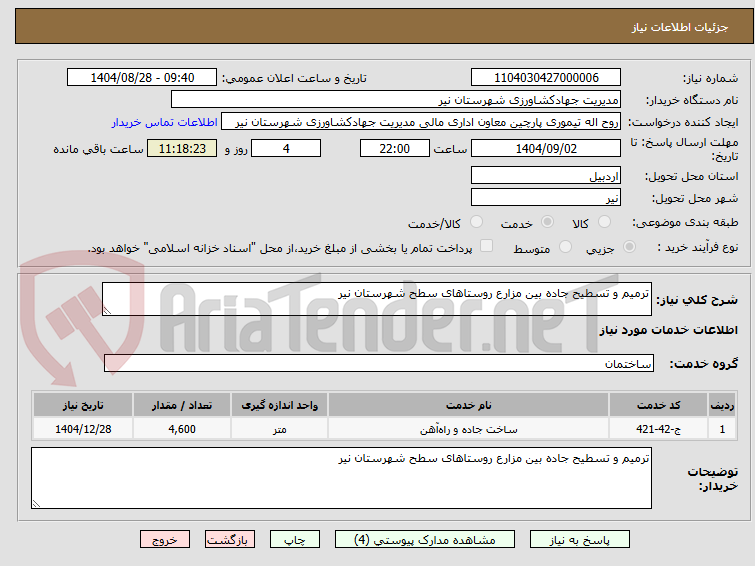Click the buyer name field مدیریت جهادکشاورزی
Image resolution: width=755 pixels, height=566 pixels.
pyautogui.click(x=395, y=100)
